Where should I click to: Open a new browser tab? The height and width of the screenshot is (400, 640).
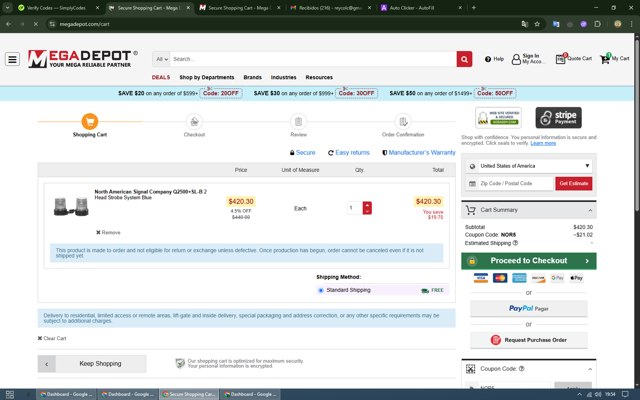tap(473, 7)
